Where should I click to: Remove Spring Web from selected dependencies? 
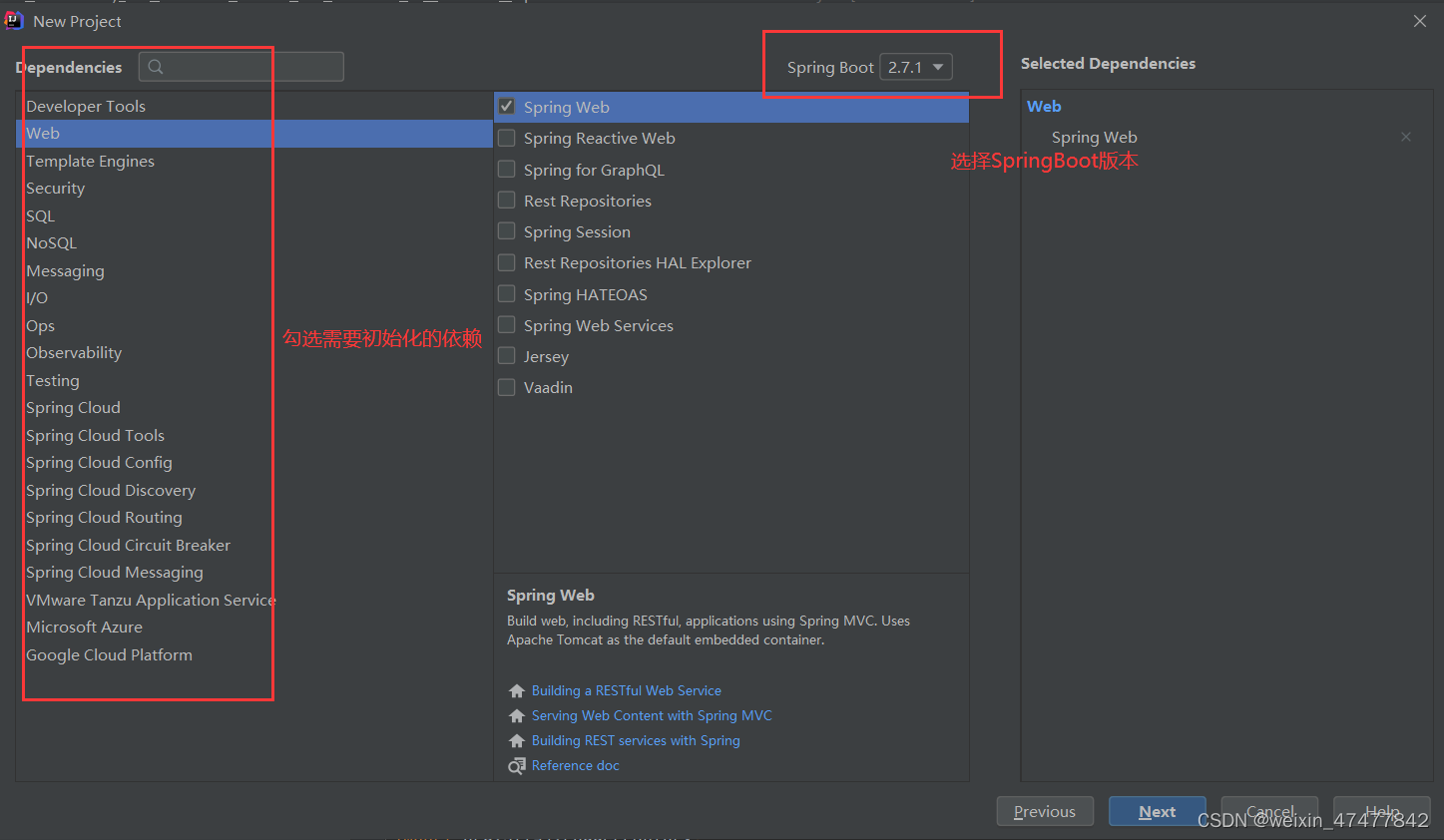[1406, 137]
